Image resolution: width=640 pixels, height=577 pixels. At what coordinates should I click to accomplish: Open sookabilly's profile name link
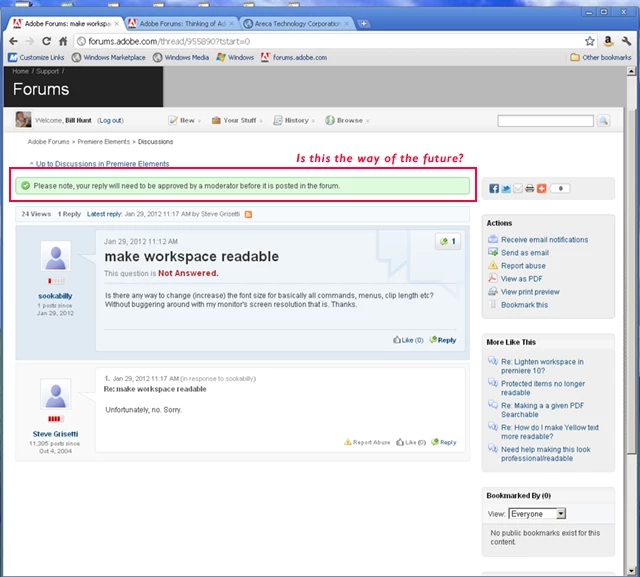coord(55,296)
